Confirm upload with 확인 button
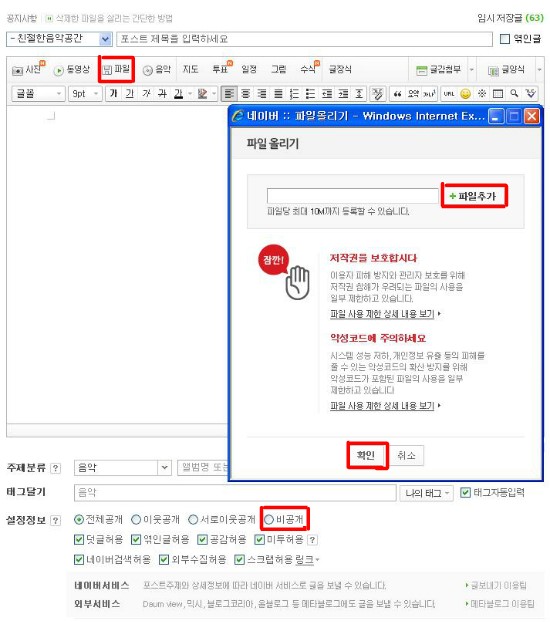This screenshot has width=550, height=622. coord(366,455)
